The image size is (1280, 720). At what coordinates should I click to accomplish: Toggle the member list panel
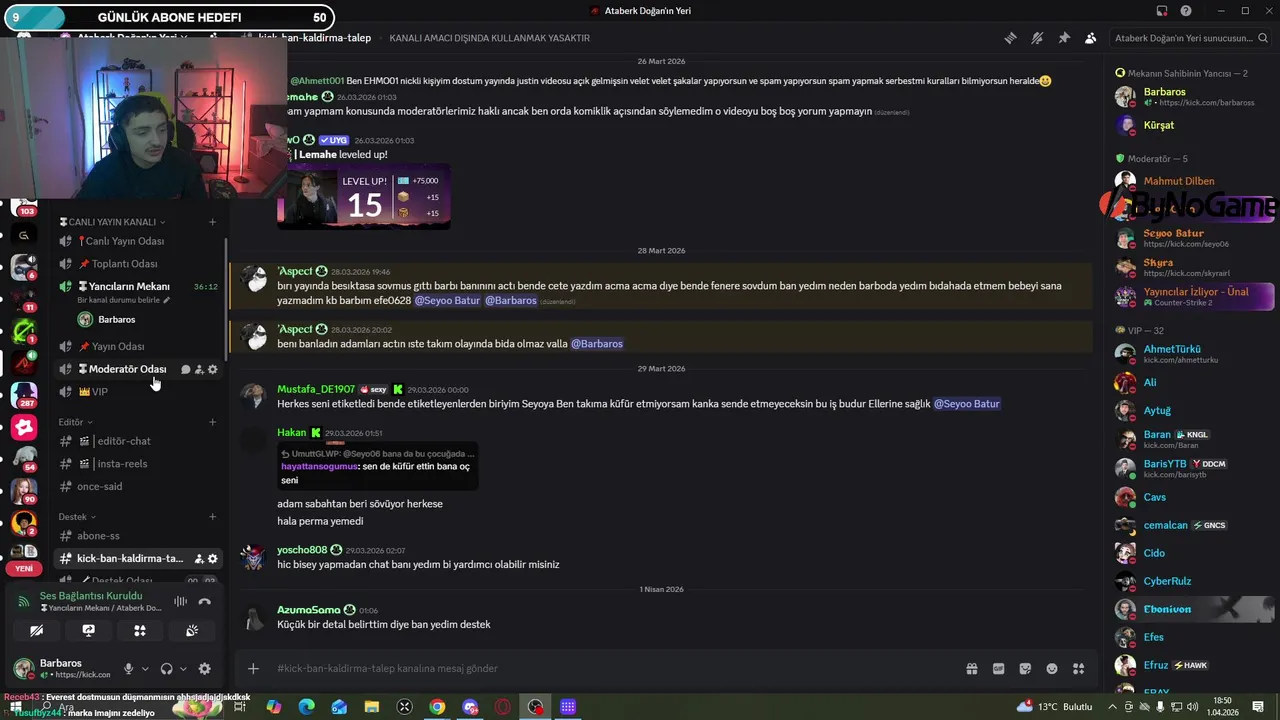1091,38
